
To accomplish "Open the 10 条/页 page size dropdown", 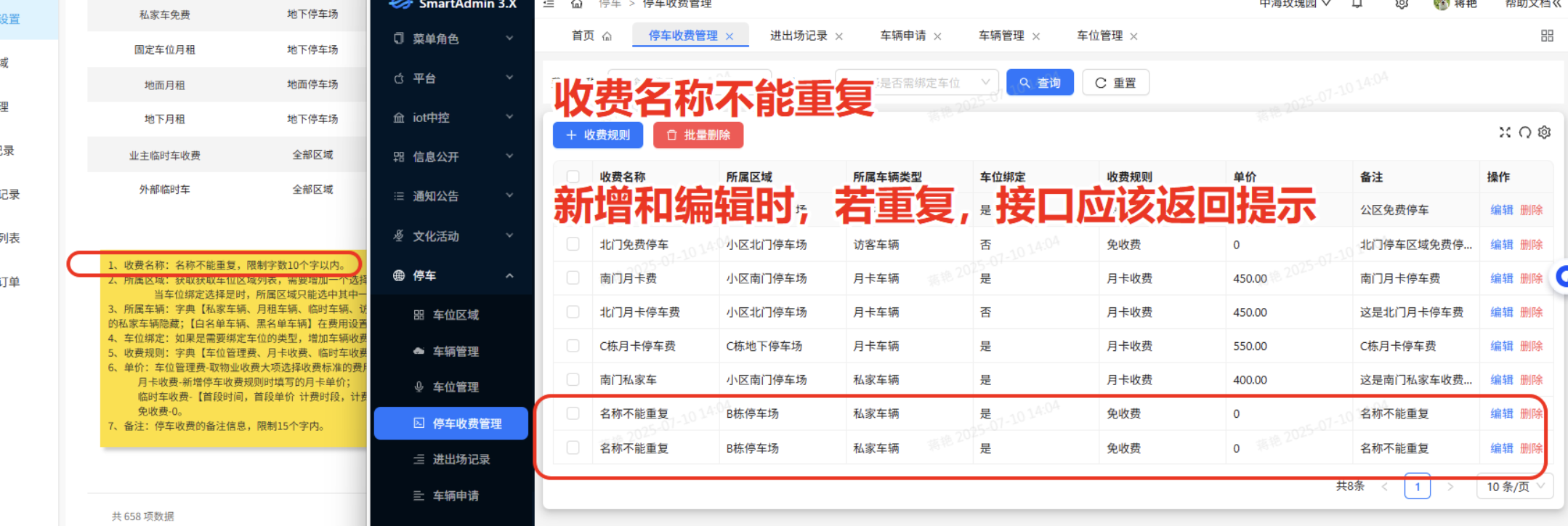I will coord(1514,486).
